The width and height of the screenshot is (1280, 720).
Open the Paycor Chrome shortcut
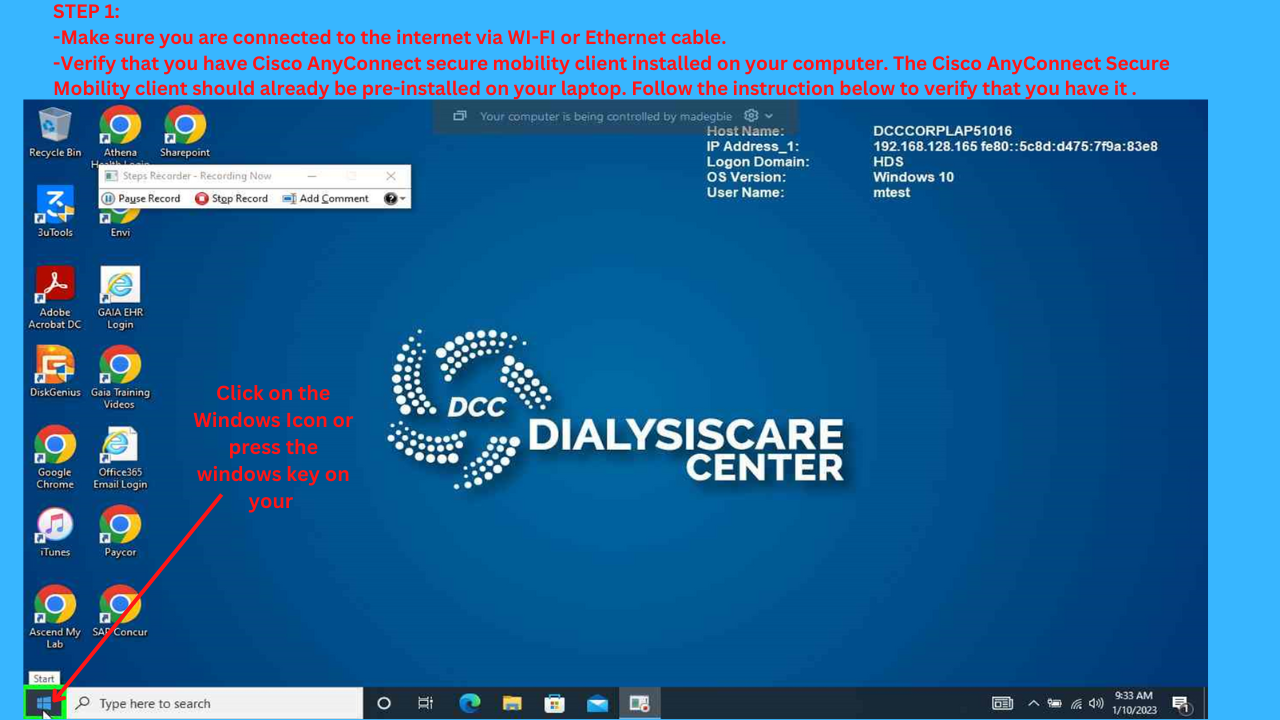[x=120, y=532]
